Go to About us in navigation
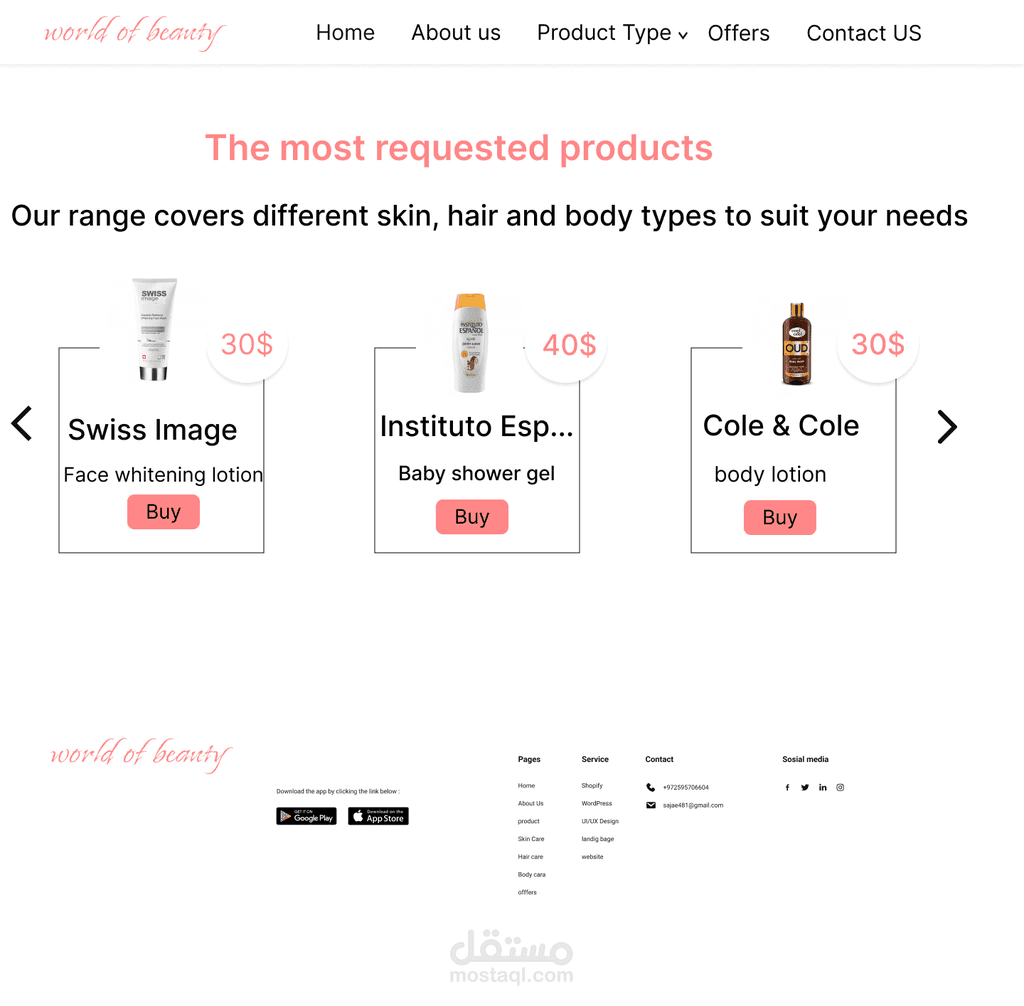 click(x=456, y=33)
